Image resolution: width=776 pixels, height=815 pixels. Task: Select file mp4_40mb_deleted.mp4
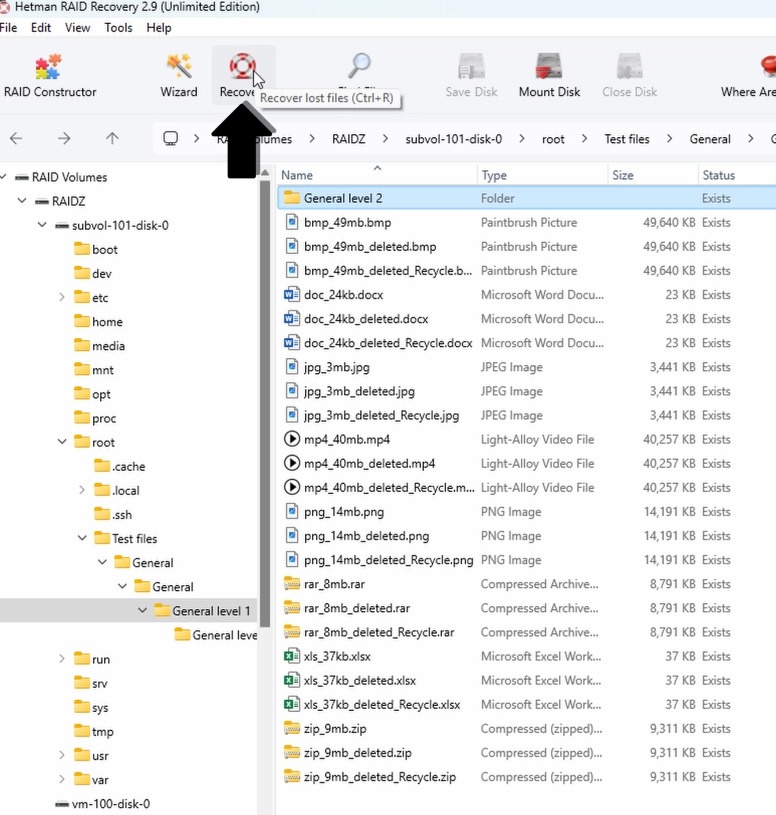coord(370,463)
